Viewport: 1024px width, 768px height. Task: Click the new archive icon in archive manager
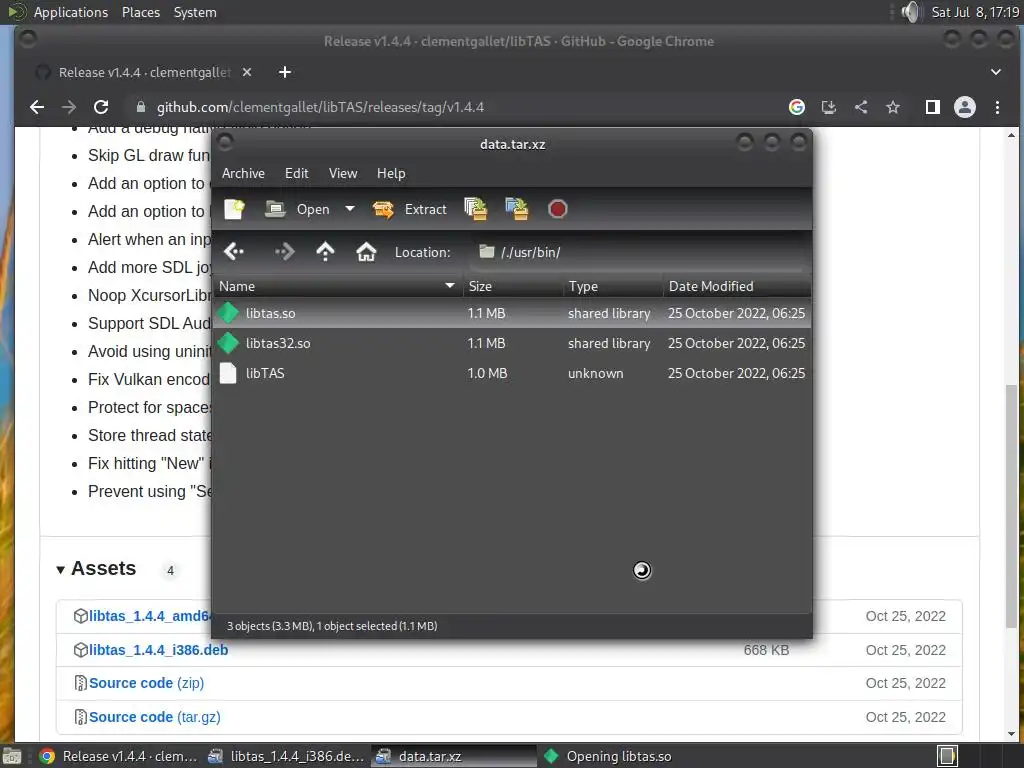[234, 209]
